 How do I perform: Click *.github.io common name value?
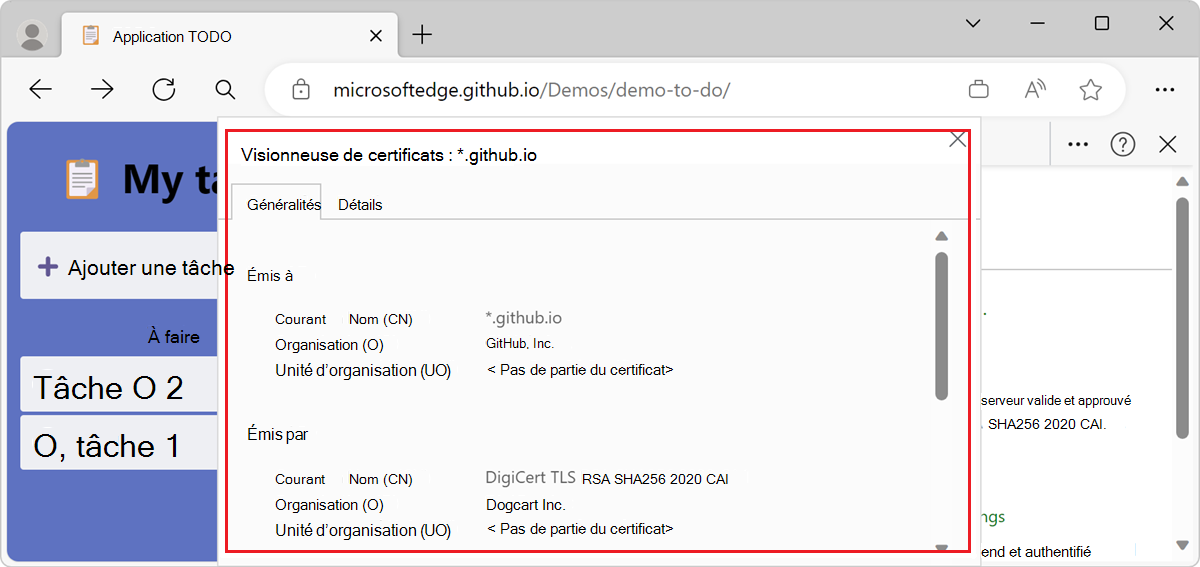click(x=523, y=318)
